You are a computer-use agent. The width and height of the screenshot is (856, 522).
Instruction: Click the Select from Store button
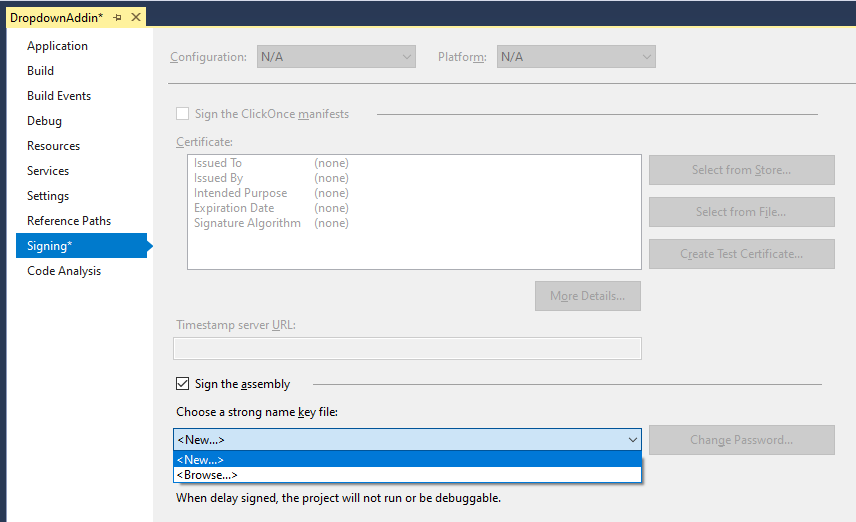point(741,170)
